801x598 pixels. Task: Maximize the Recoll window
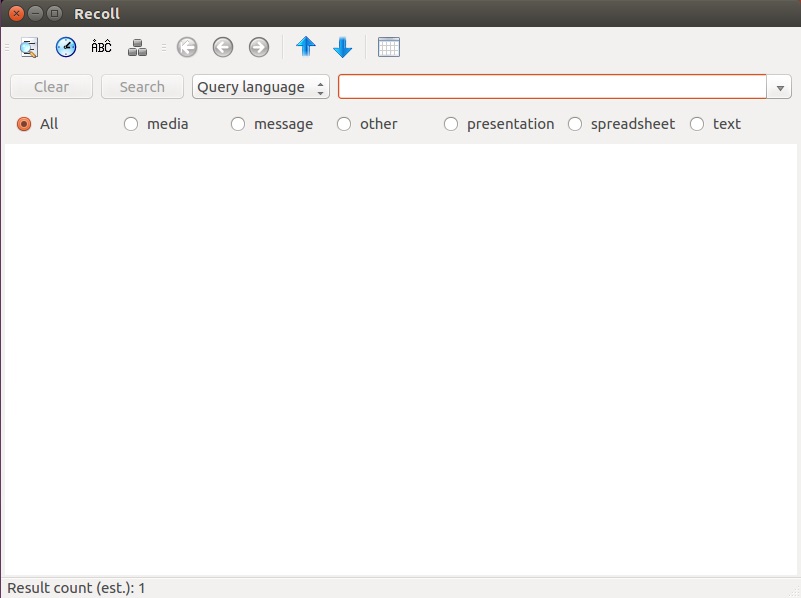click(x=54, y=13)
